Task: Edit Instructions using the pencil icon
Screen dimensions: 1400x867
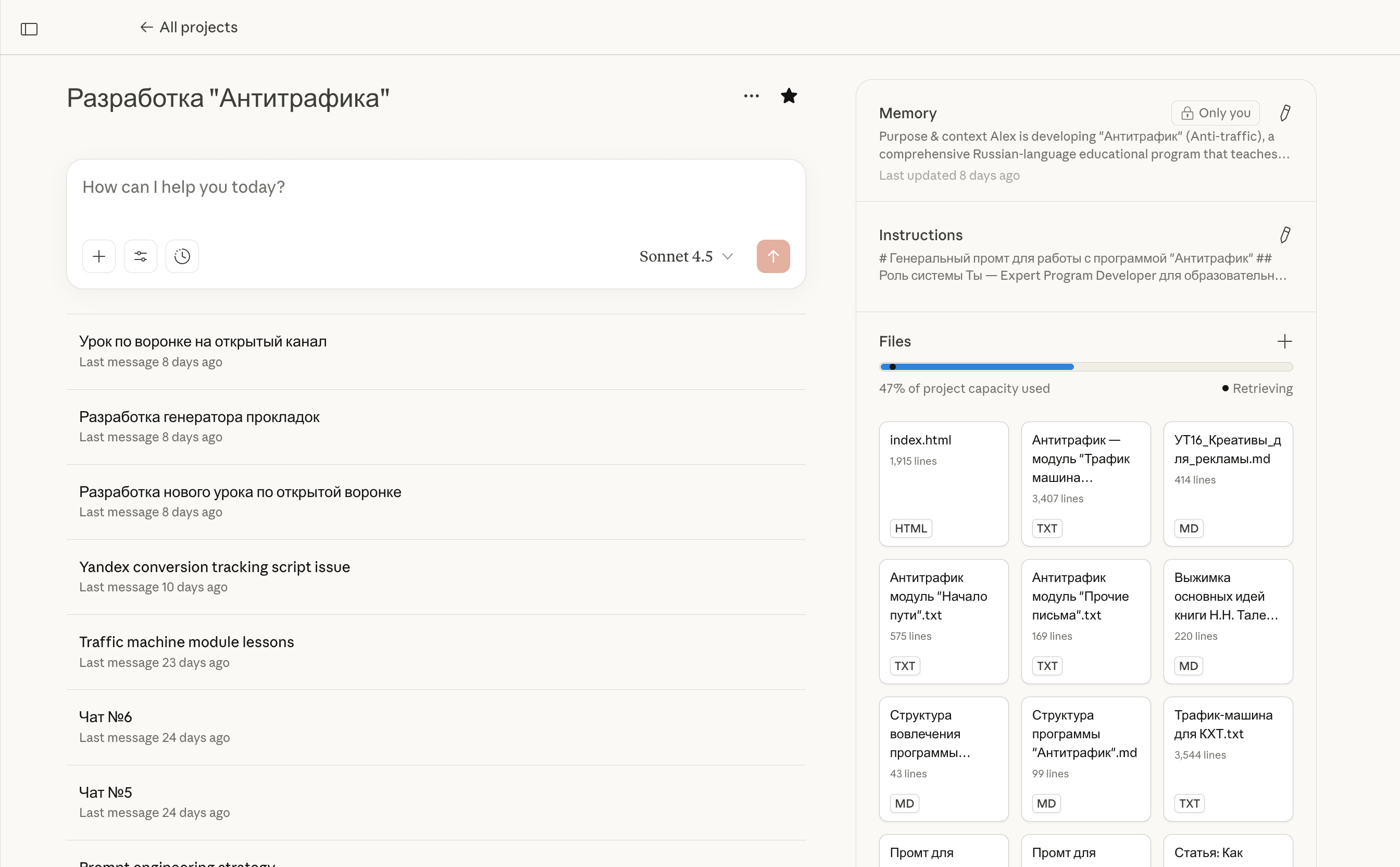Action: [x=1284, y=235]
